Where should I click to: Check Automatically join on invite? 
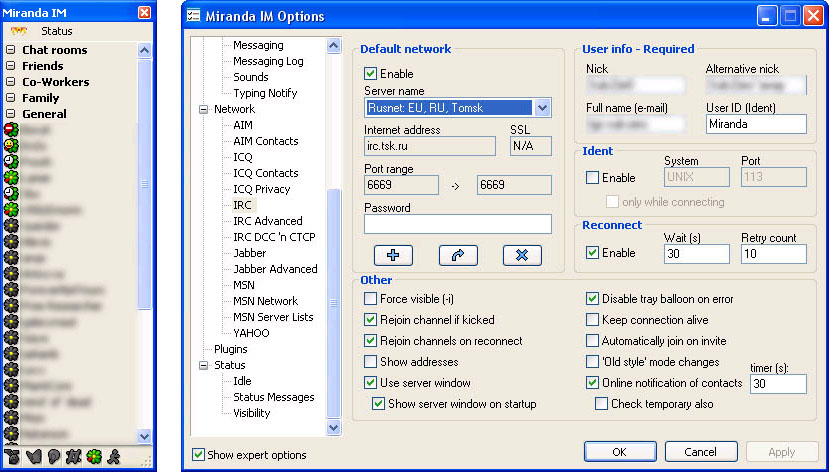[x=592, y=341]
